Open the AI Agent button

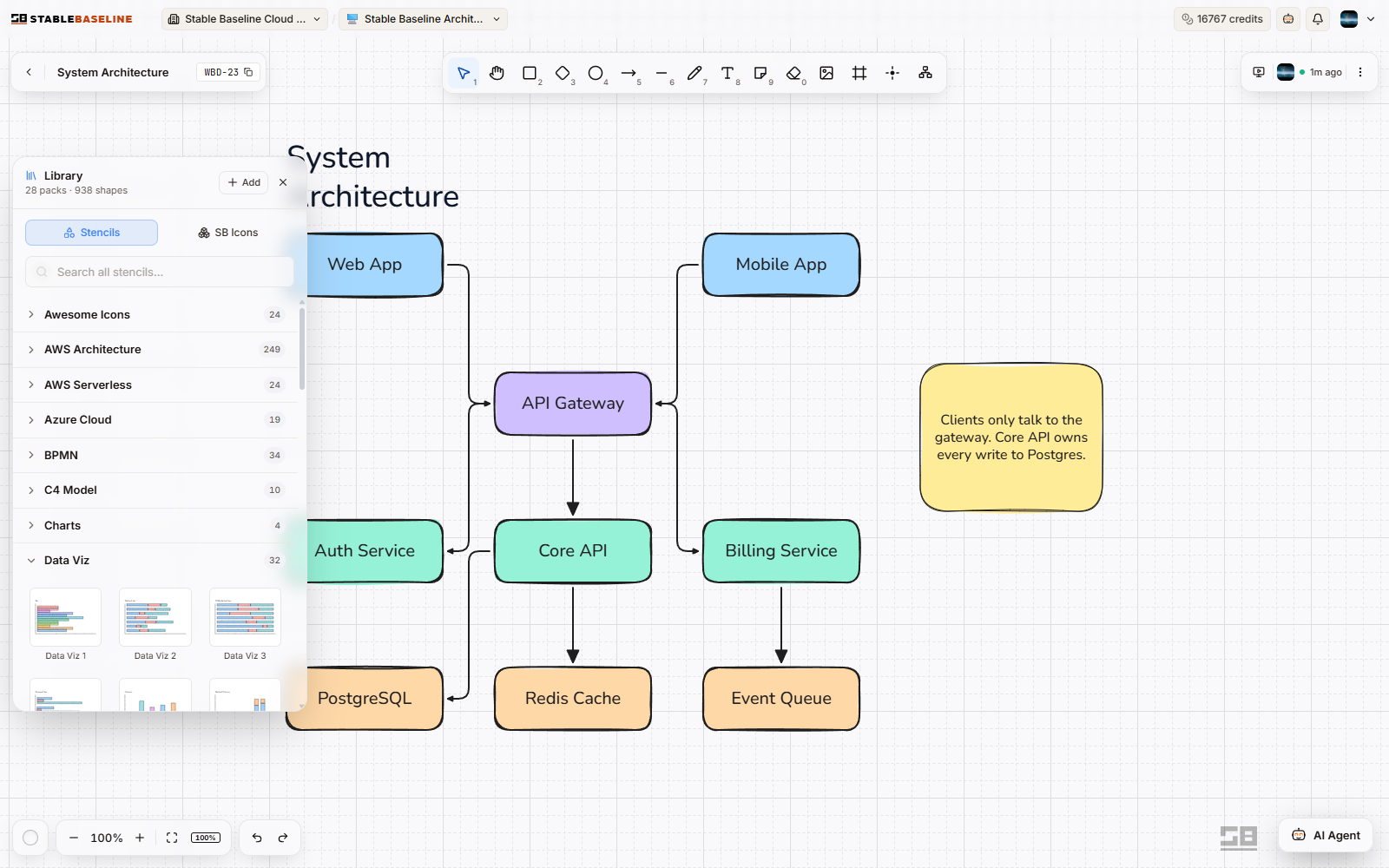(1326, 835)
